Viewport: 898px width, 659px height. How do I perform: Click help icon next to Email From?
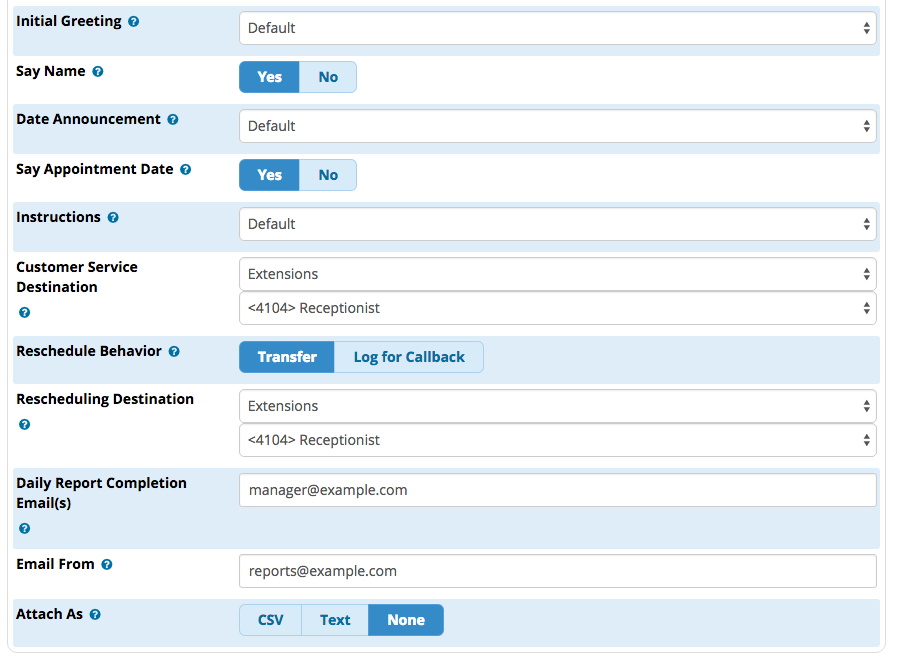pos(107,565)
